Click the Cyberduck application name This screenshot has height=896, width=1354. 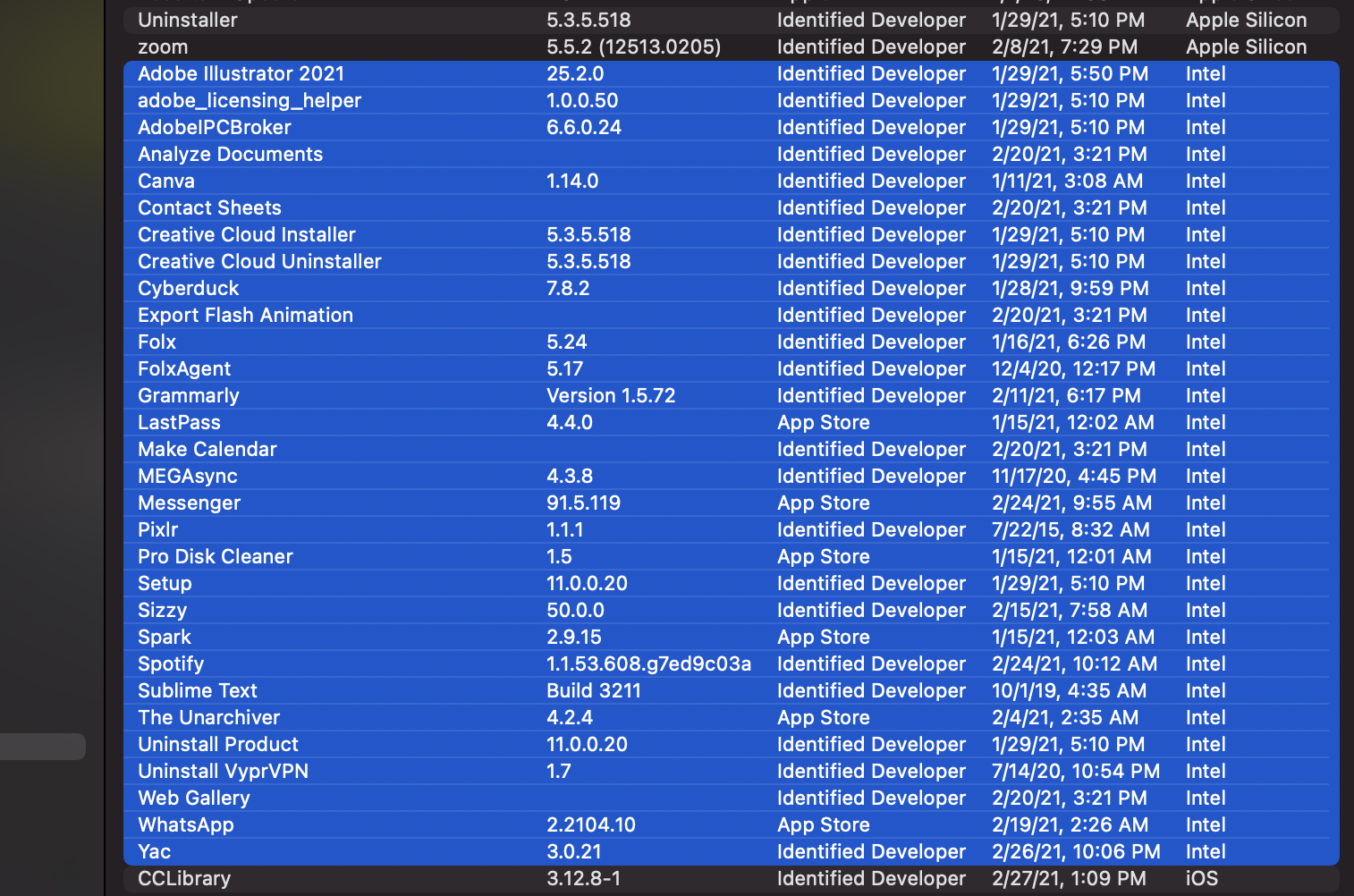tap(188, 288)
